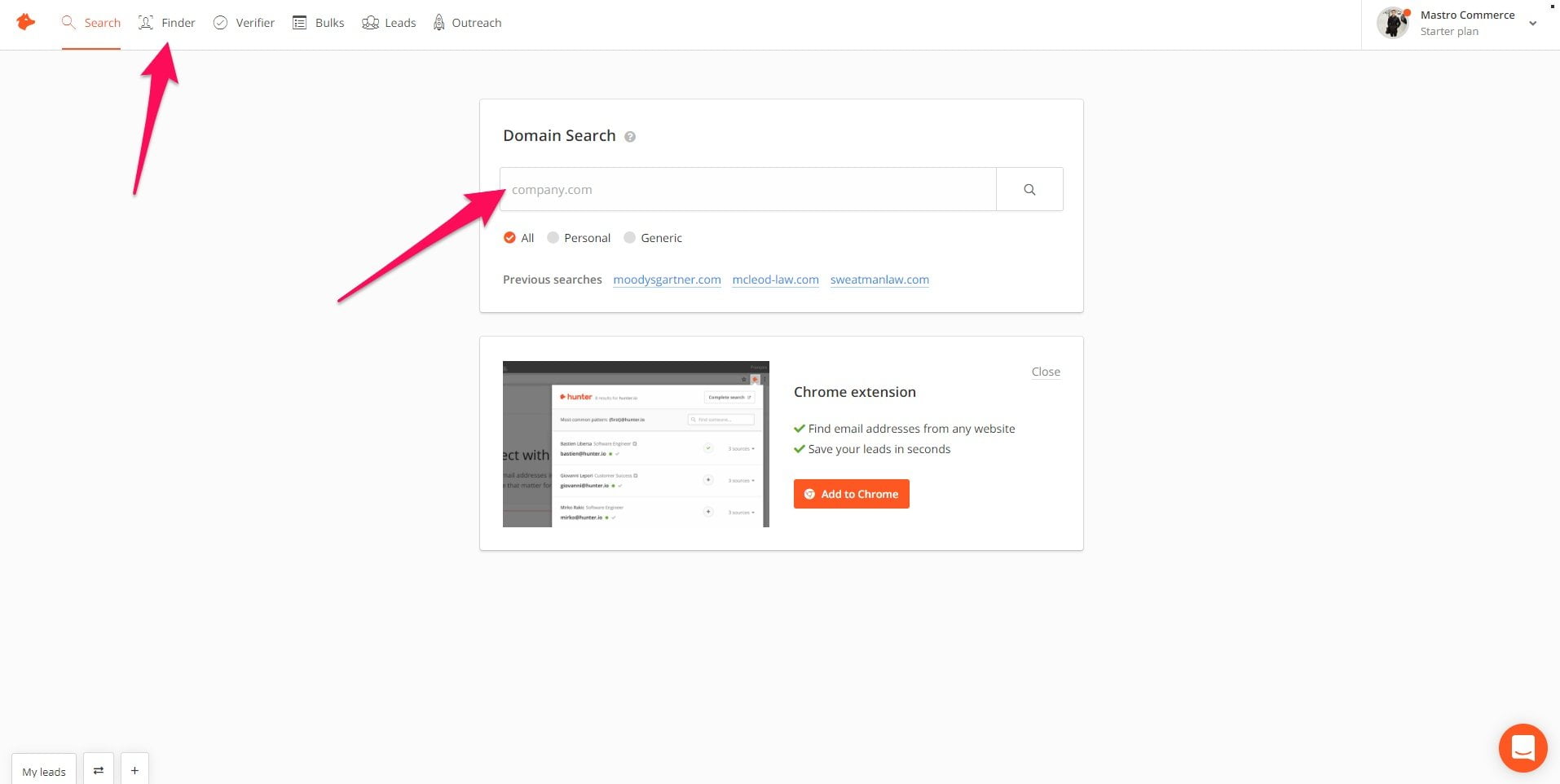Click the Add to Chrome button
The width and height of the screenshot is (1560, 784).
click(851, 494)
